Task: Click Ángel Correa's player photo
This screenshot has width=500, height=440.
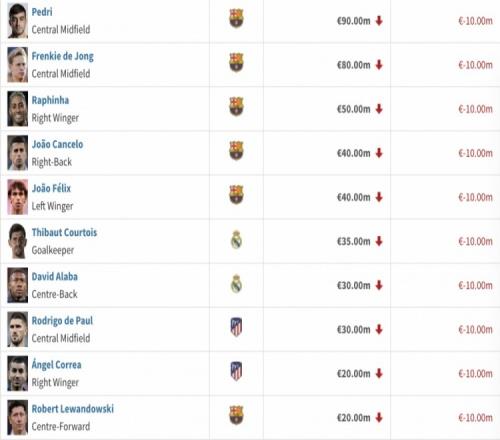Action: click(18, 373)
